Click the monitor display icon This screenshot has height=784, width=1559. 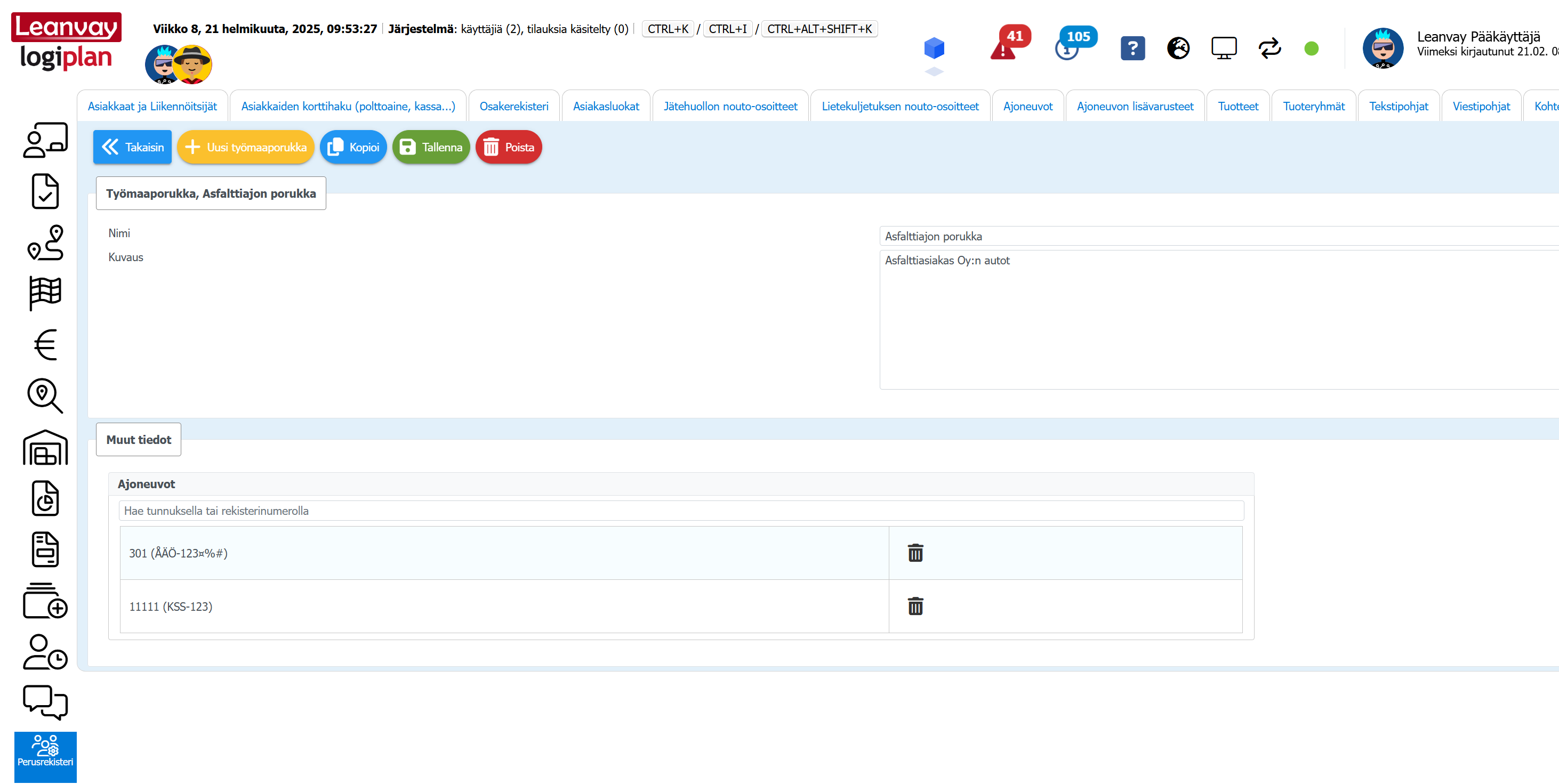point(1224,48)
